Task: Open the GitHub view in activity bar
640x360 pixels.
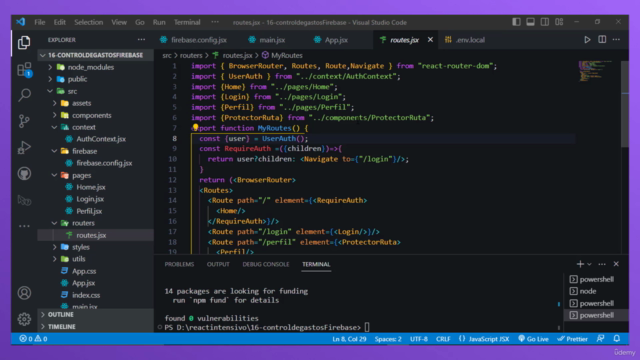Action: tap(24, 174)
